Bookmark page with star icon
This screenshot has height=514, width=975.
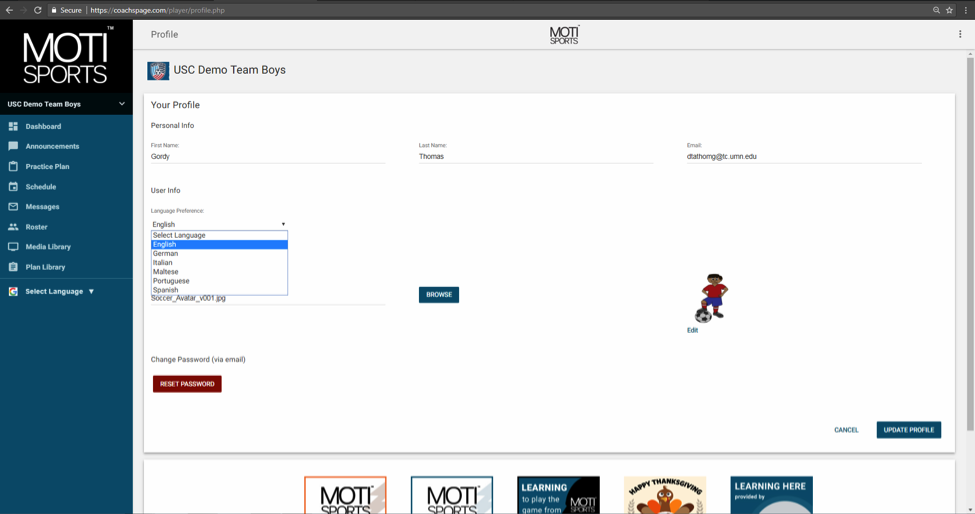pyautogui.click(x=950, y=10)
